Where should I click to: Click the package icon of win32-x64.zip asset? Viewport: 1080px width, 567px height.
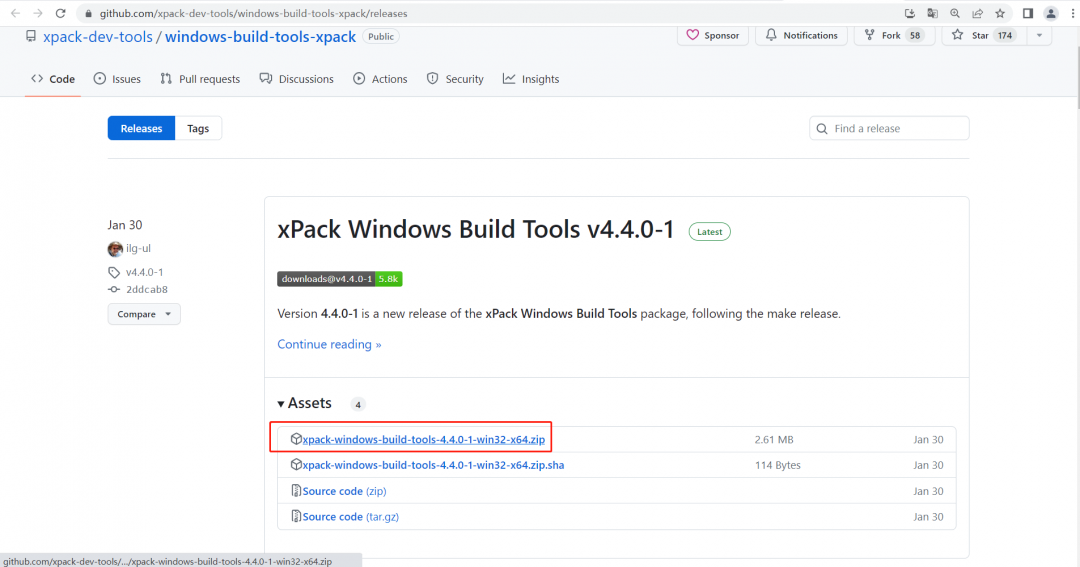(x=296, y=439)
